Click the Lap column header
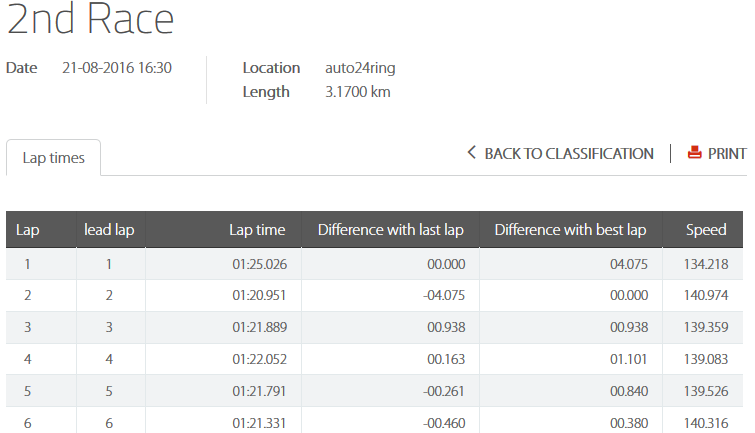755x433 pixels. point(28,230)
